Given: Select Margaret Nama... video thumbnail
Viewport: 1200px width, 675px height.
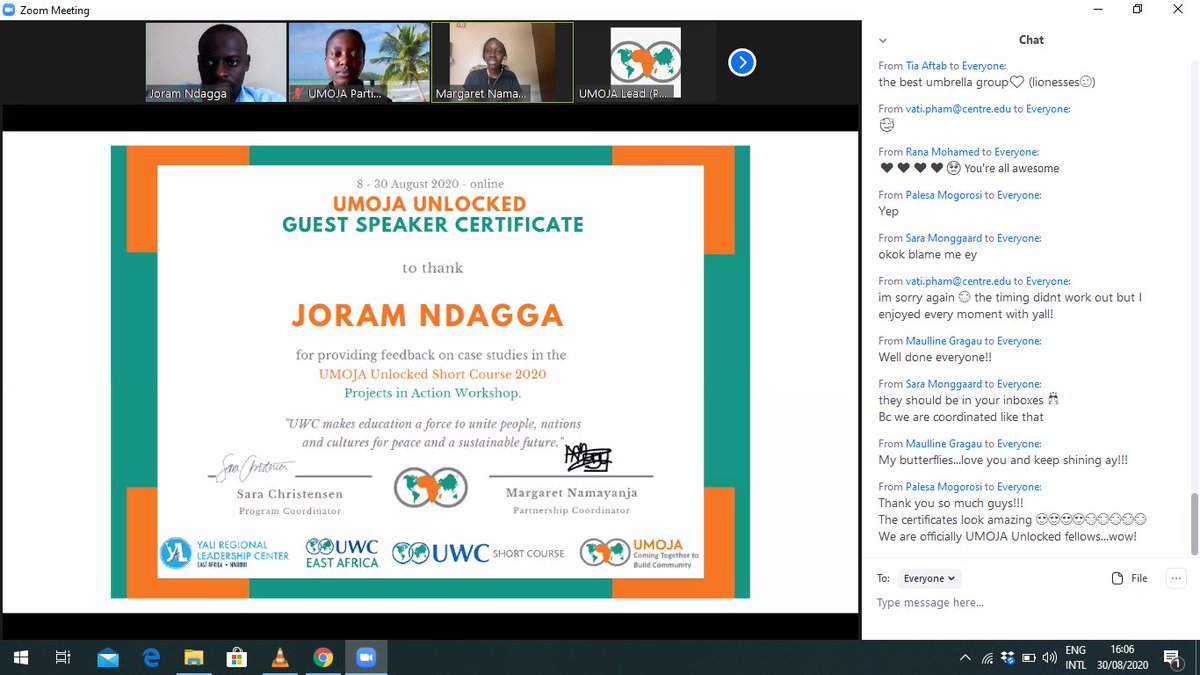Looking at the screenshot, I should pos(503,62).
